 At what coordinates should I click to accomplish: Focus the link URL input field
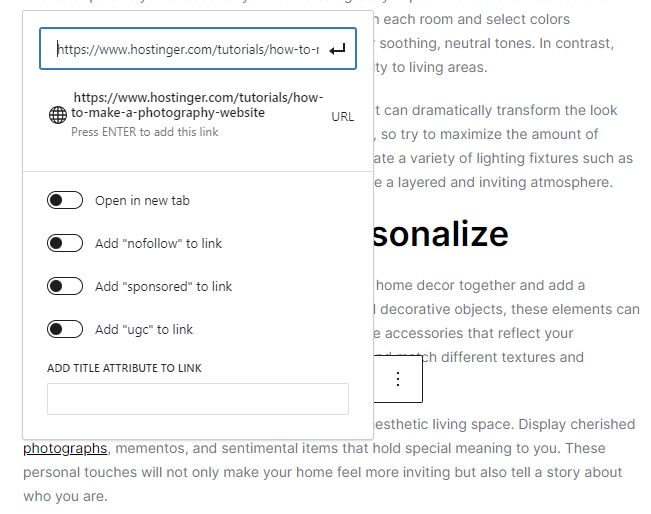(187, 49)
